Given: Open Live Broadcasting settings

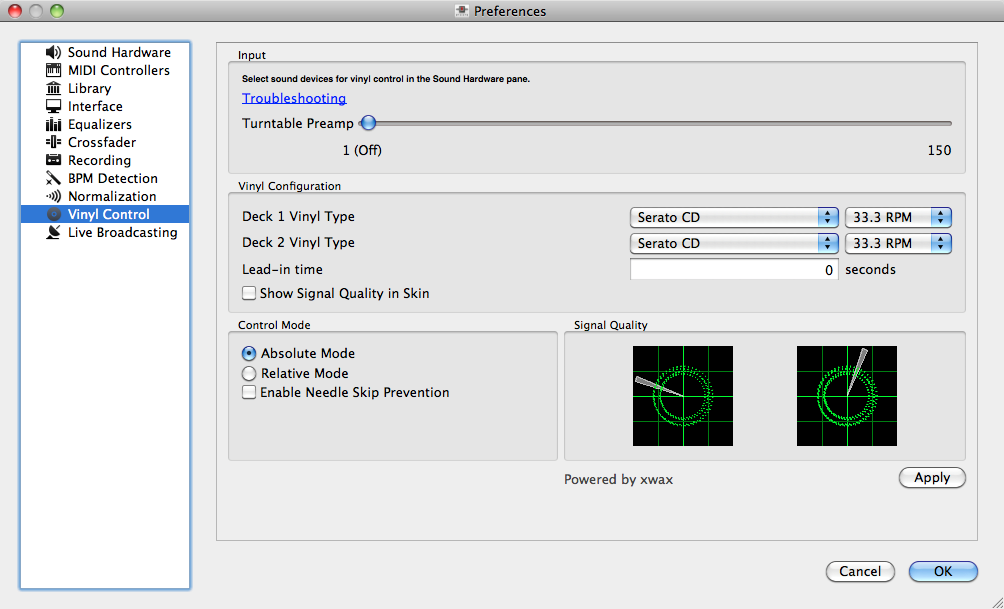Looking at the screenshot, I should tap(105, 232).
